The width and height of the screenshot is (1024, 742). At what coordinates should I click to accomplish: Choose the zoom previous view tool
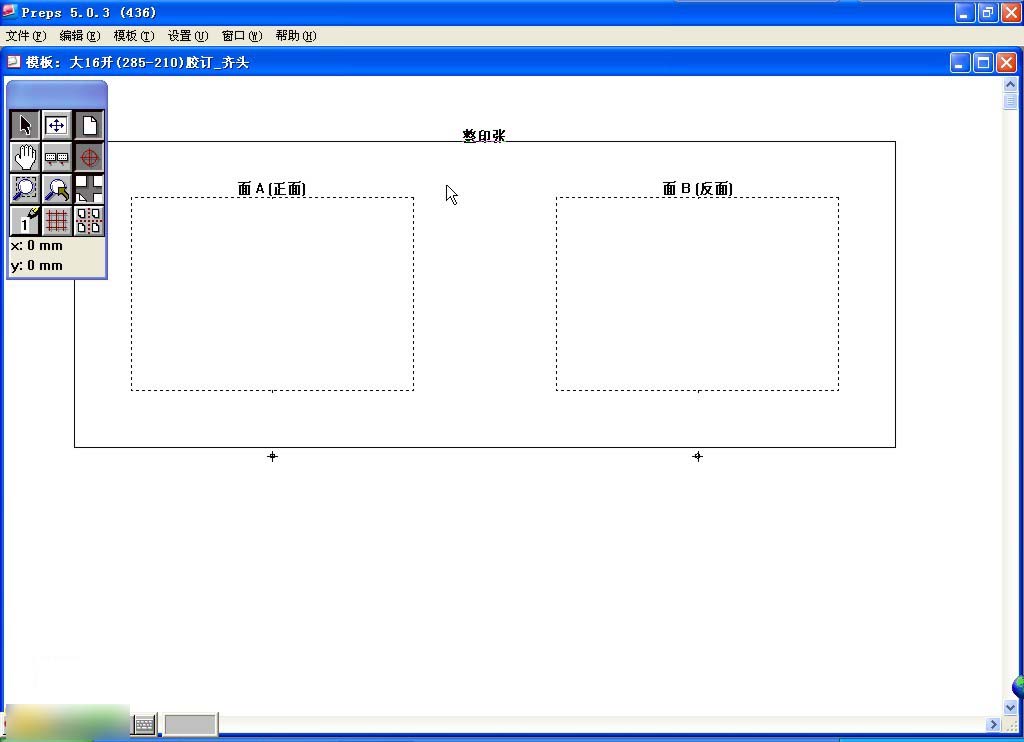57,189
